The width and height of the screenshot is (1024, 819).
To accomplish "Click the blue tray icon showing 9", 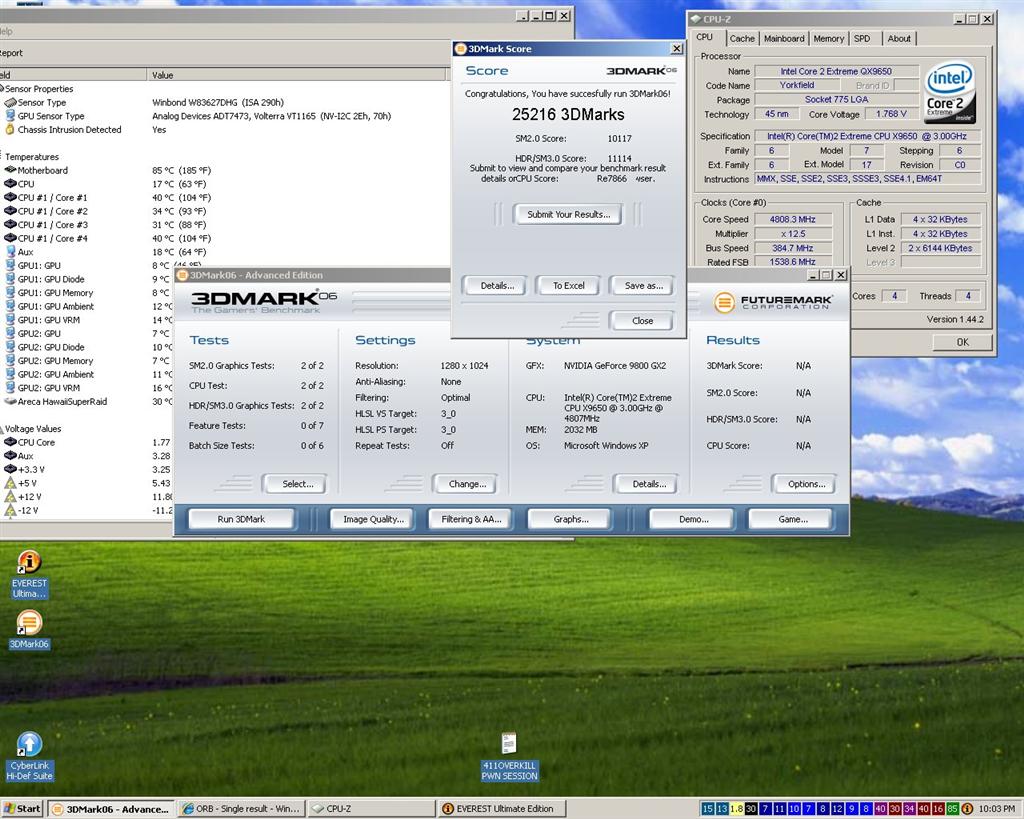I will click(852, 809).
